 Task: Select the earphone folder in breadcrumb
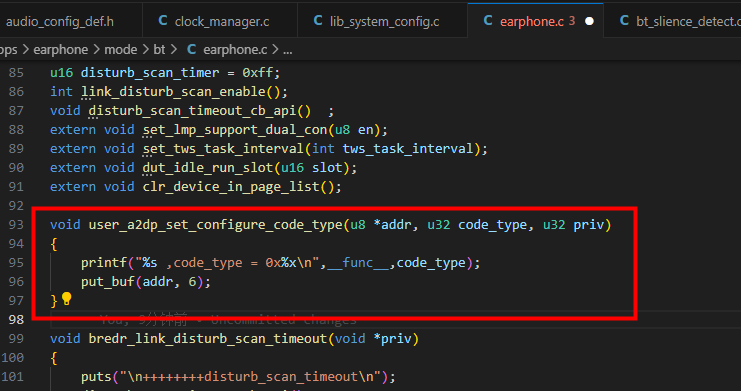60,50
